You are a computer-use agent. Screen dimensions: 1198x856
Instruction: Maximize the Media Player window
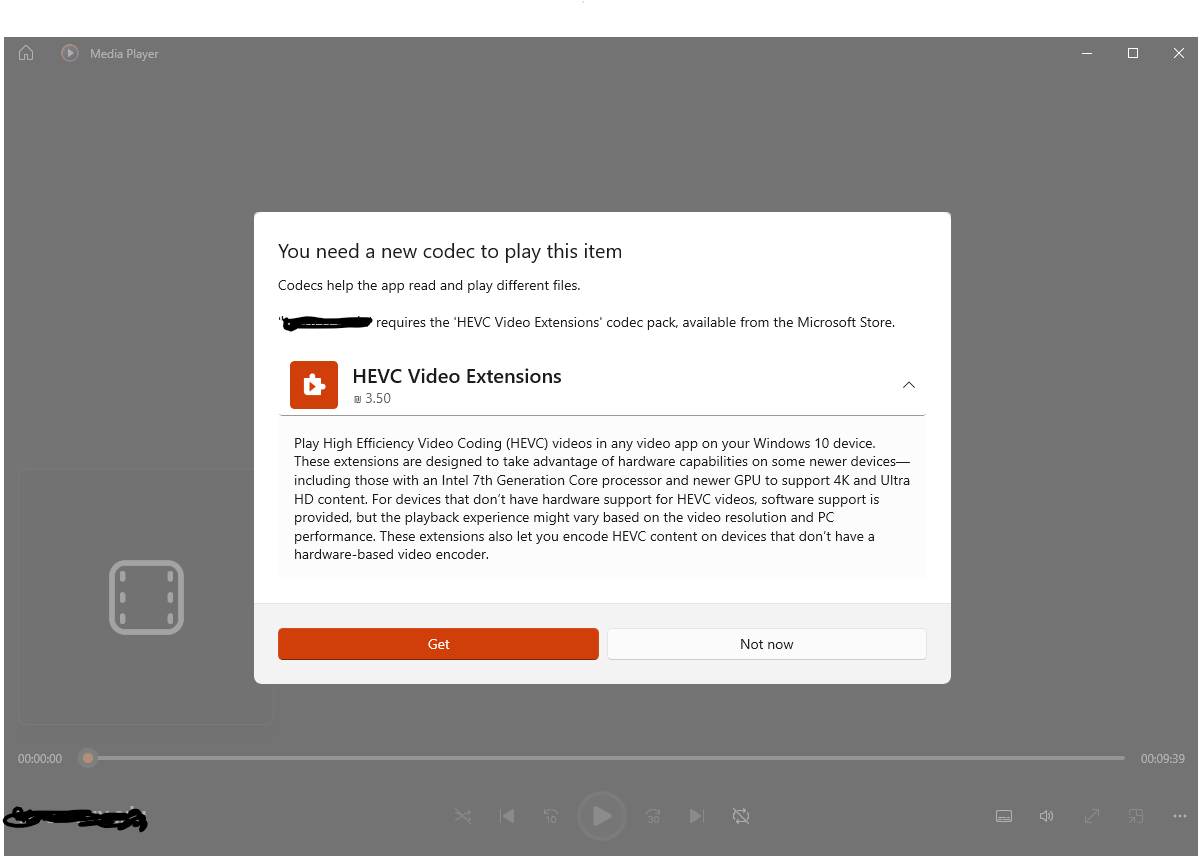[x=1133, y=53]
